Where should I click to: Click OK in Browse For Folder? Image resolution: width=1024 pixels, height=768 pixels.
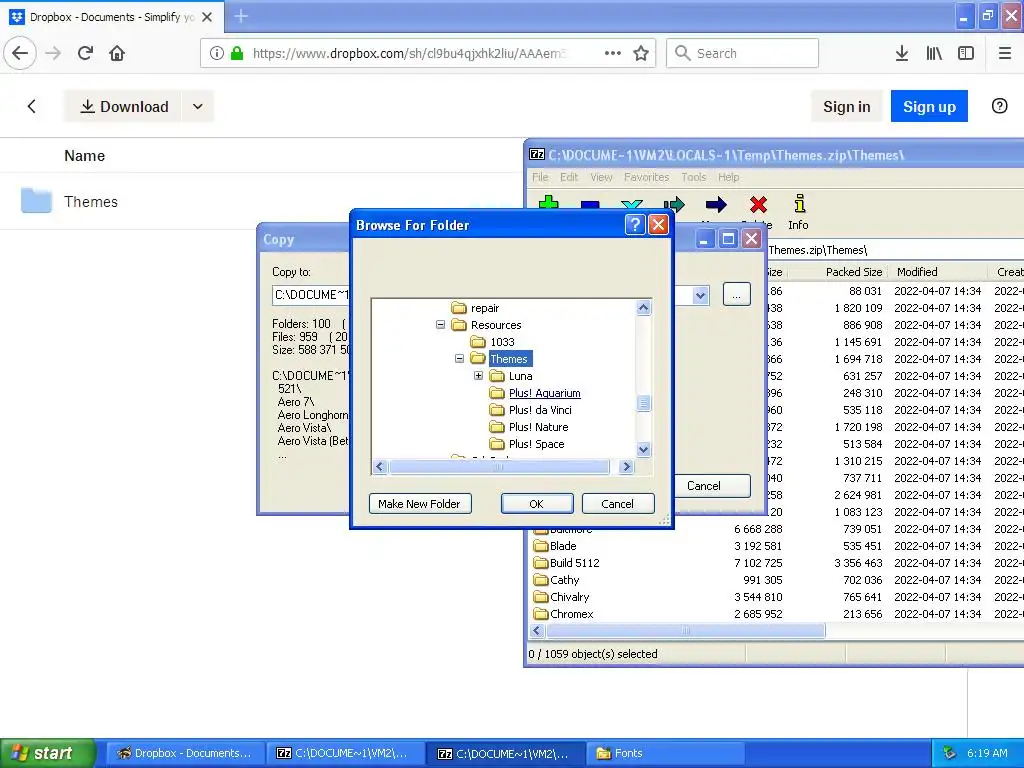coord(537,504)
